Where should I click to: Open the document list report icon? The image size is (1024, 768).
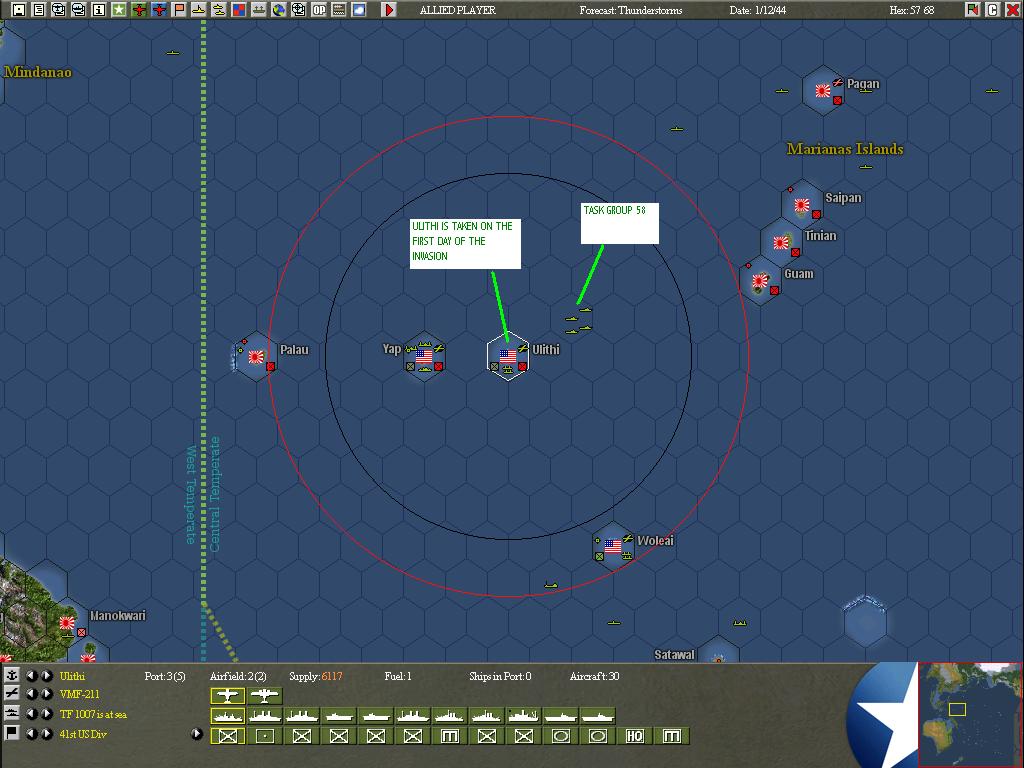39,10
